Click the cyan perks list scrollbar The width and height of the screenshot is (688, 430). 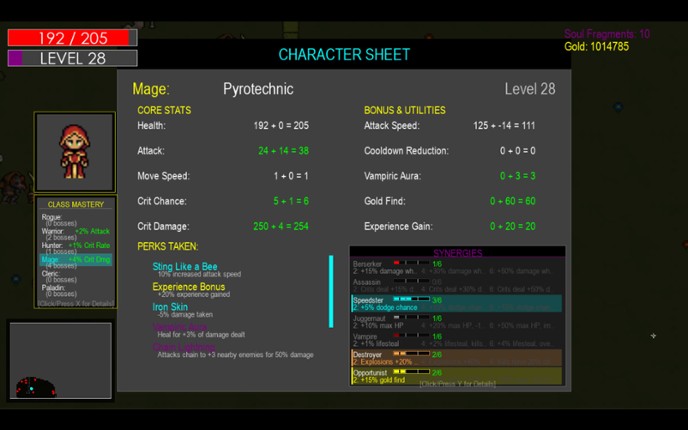pos(331,291)
